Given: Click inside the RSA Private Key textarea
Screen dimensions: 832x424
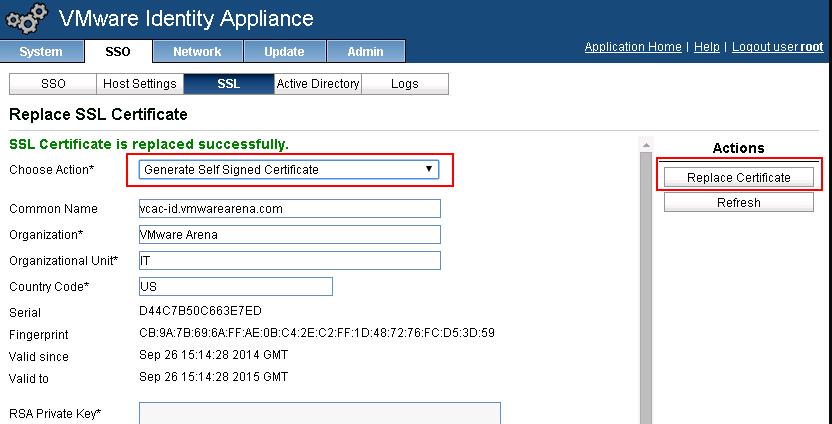Looking at the screenshot, I should [x=320, y=413].
